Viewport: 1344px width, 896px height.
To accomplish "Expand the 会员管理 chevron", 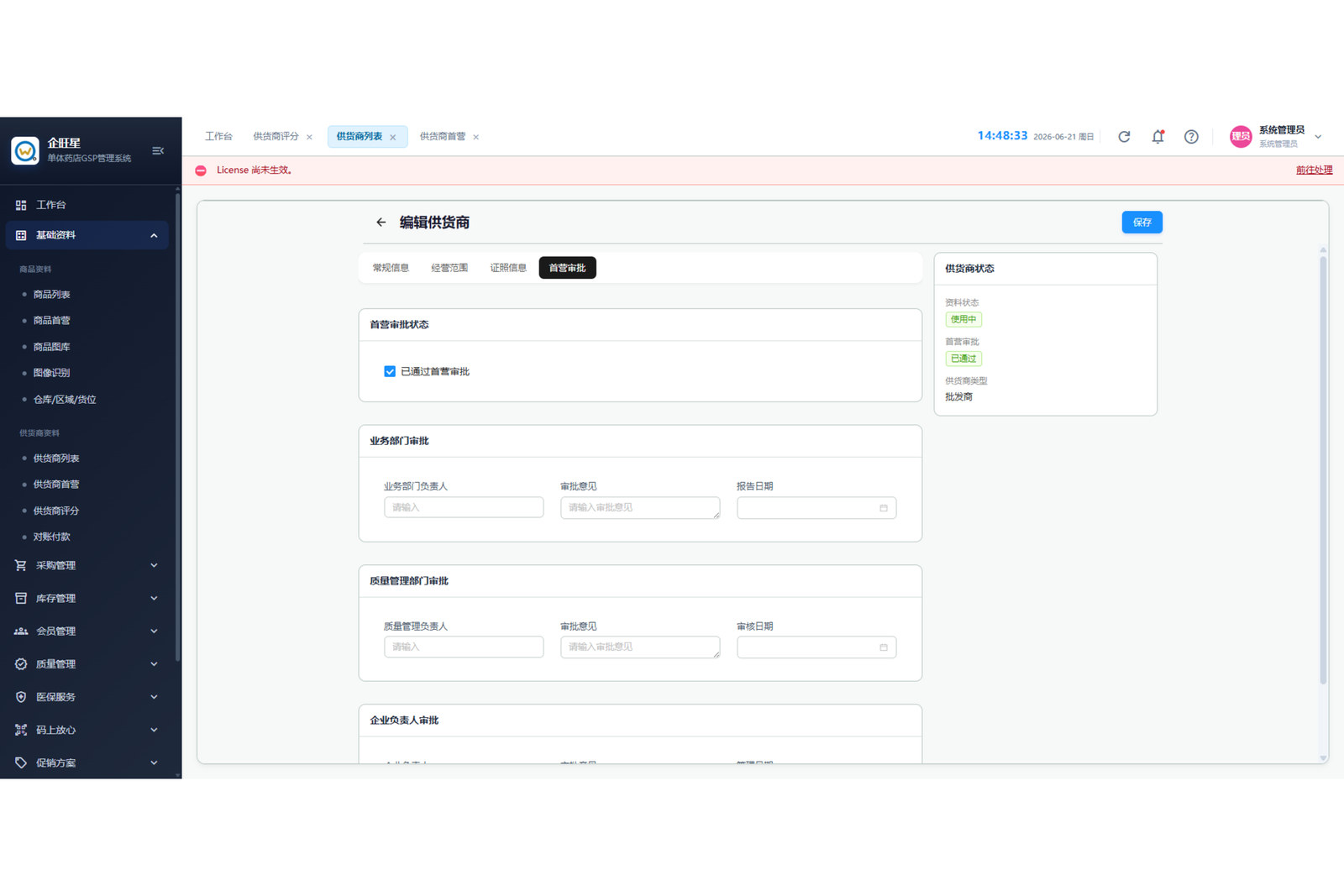I will (154, 631).
